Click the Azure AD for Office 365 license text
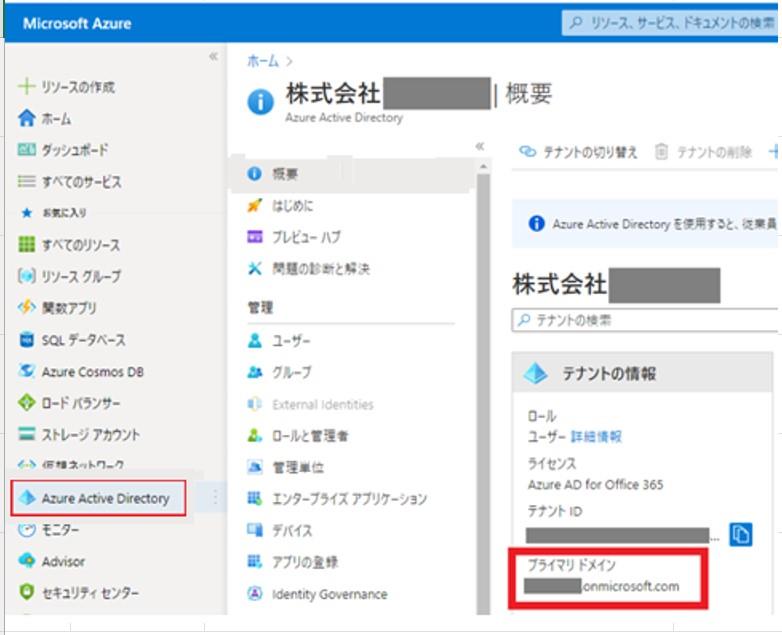Viewport: 782px width, 635px height. (x=595, y=484)
